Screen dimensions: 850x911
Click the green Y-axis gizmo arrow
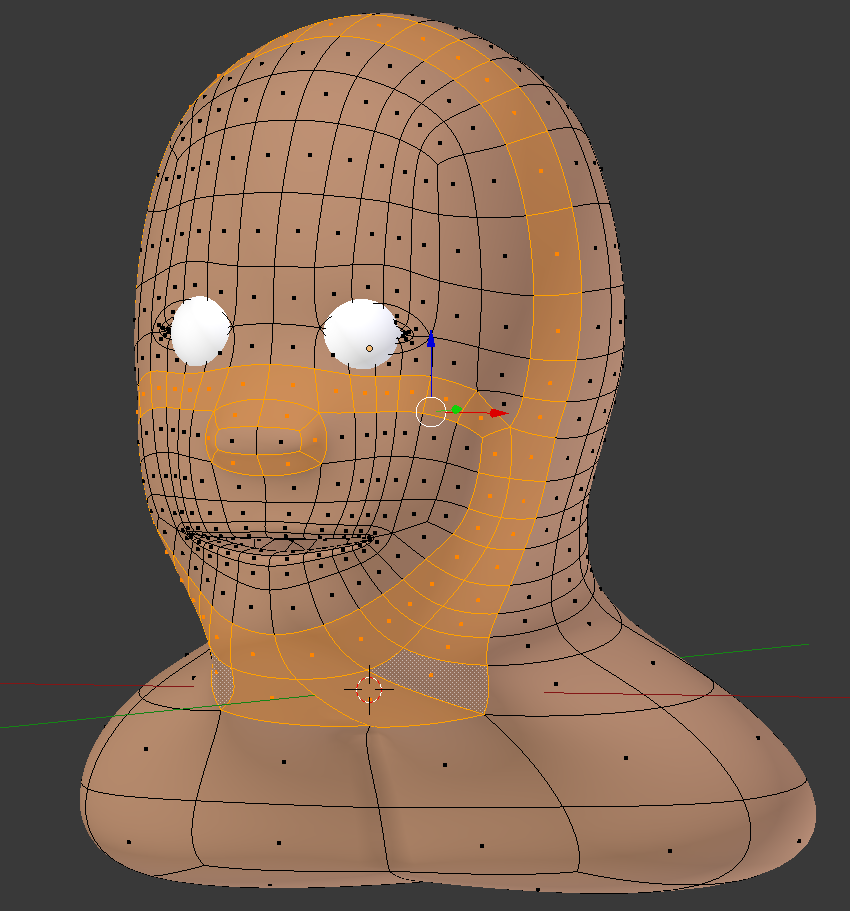point(455,408)
